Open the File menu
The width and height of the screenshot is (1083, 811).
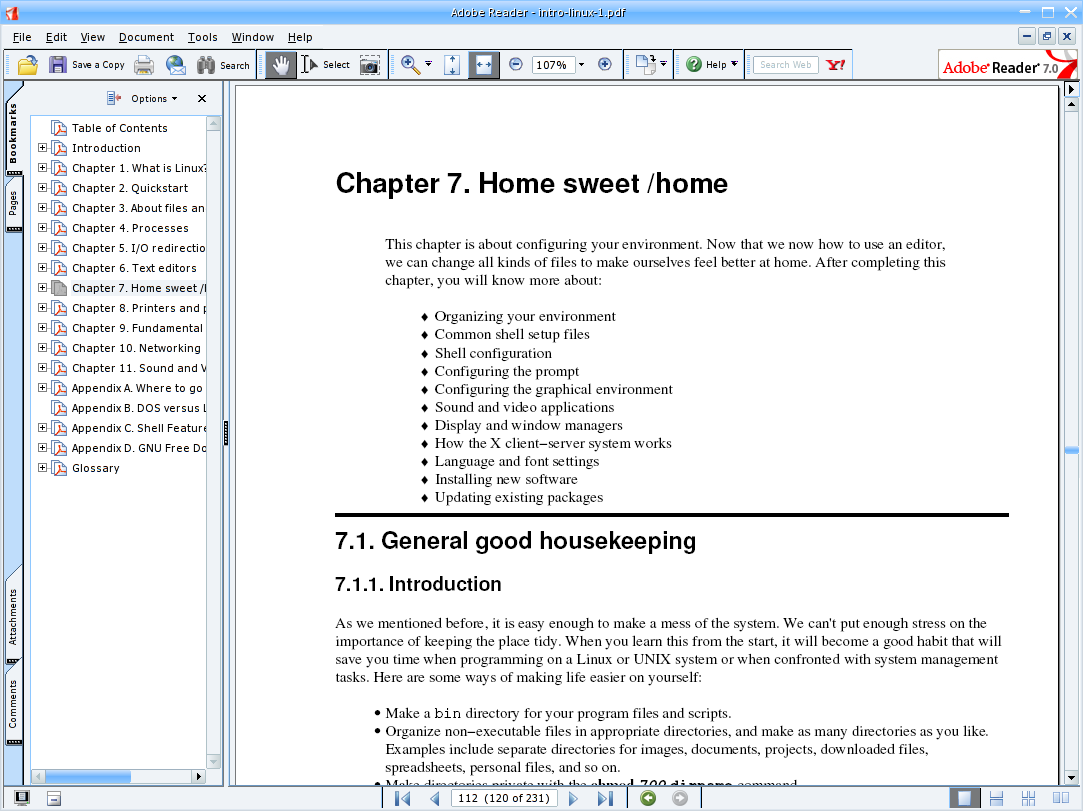coord(22,37)
